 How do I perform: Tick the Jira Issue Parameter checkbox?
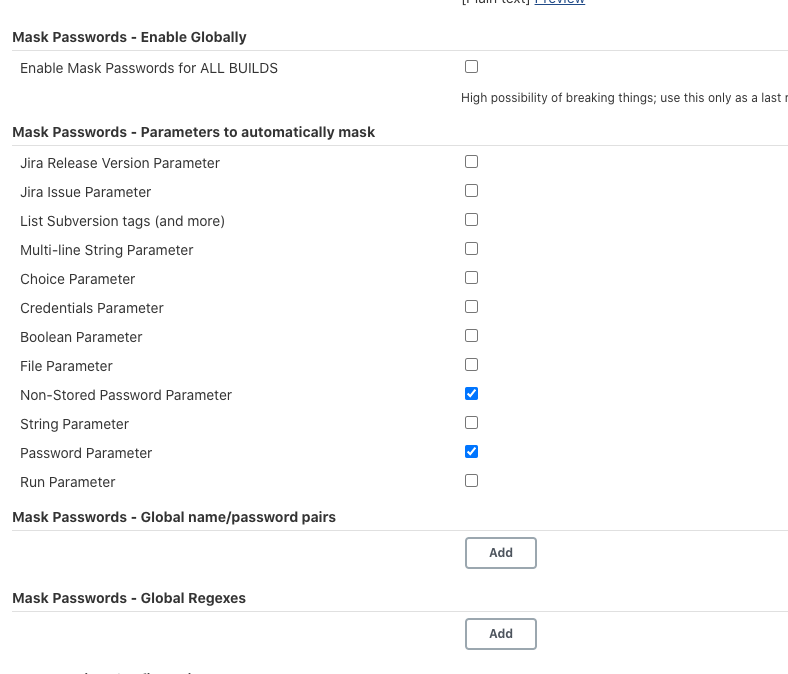(x=472, y=191)
